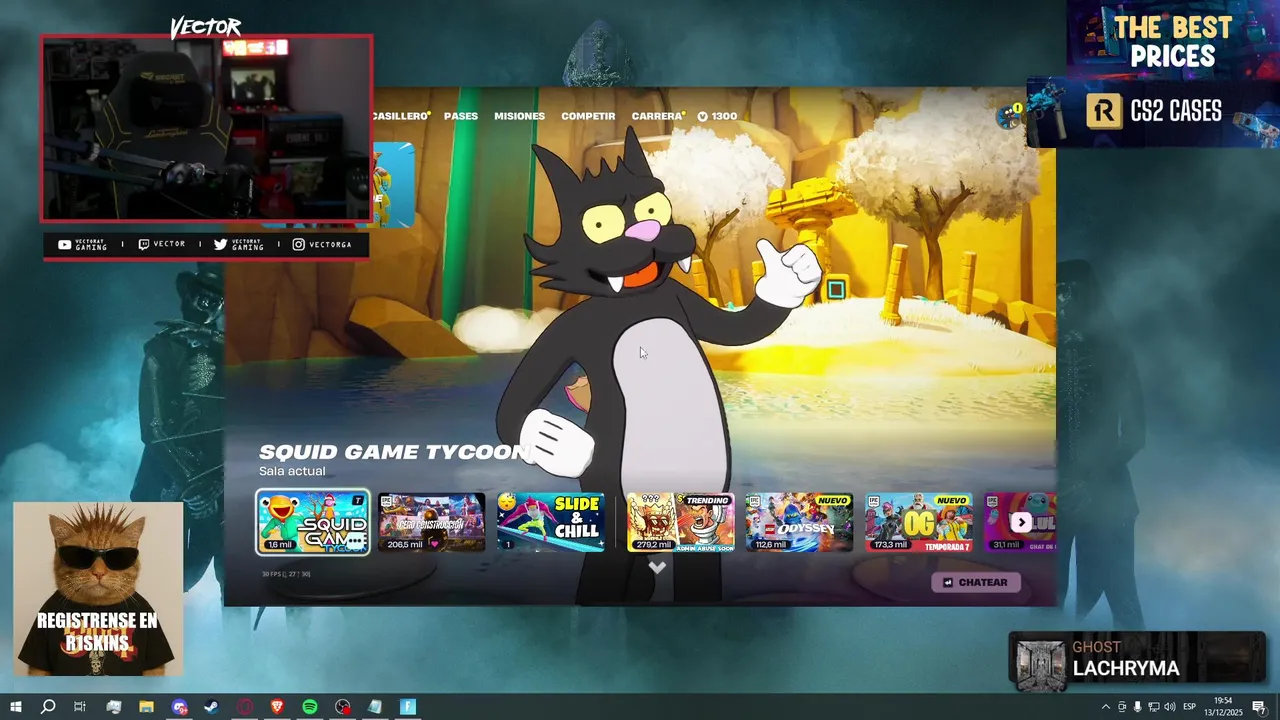Image resolution: width=1280 pixels, height=720 pixels.
Task: Change the ESP input language
Action: 1190,707
